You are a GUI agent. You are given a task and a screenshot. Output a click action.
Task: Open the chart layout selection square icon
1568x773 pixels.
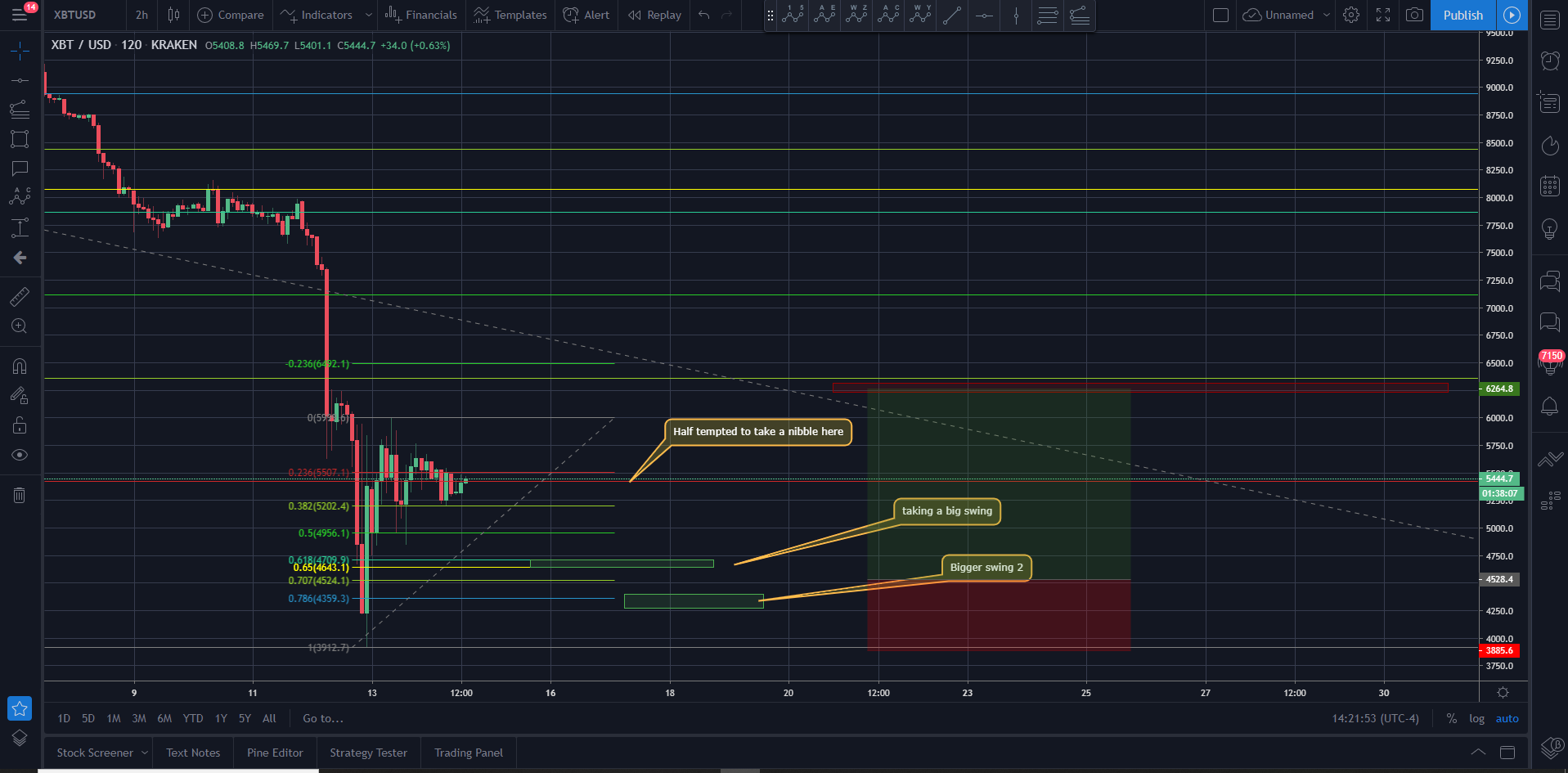coord(1220,15)
